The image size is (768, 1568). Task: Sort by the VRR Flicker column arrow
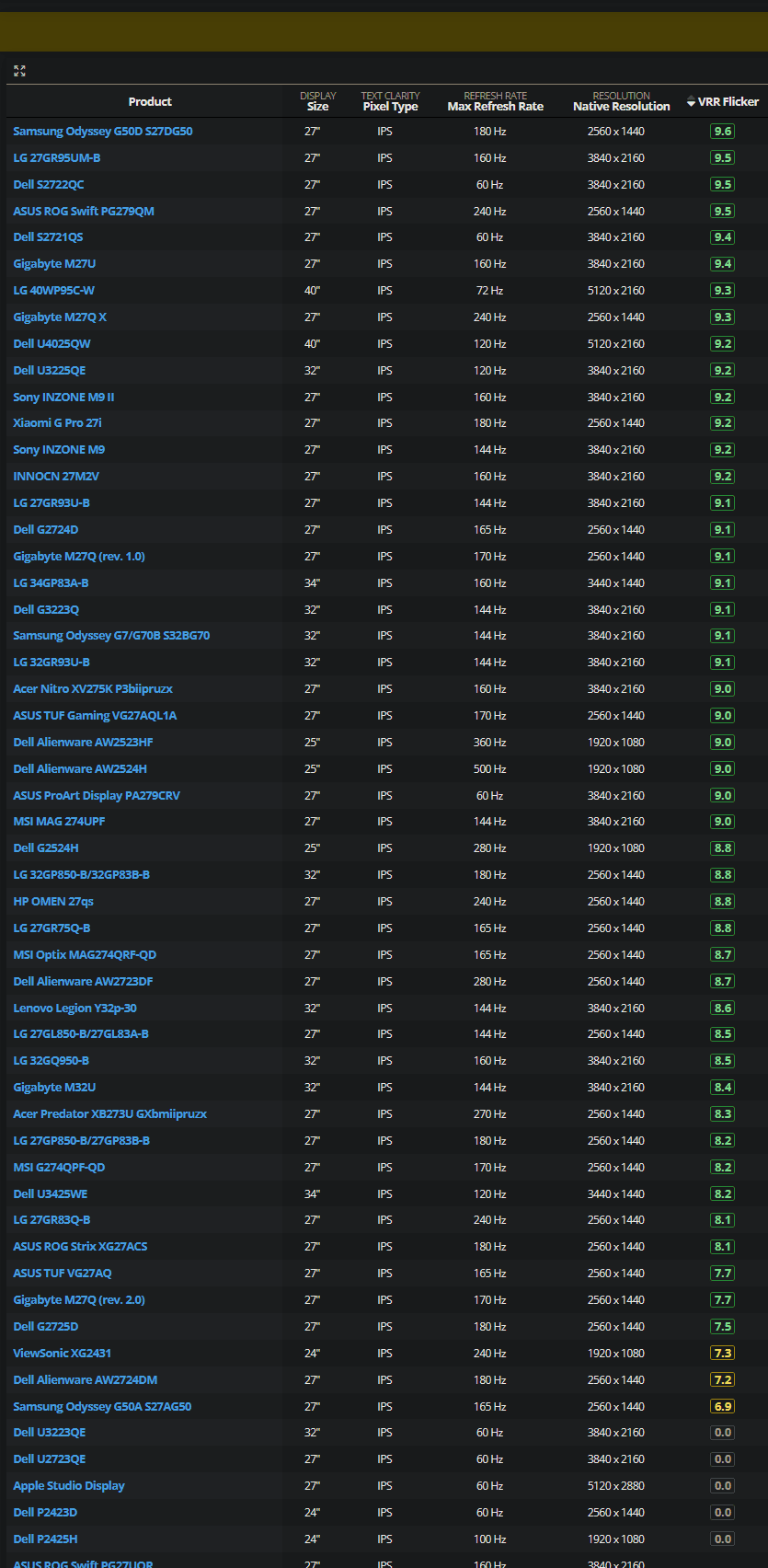[691, 102]
